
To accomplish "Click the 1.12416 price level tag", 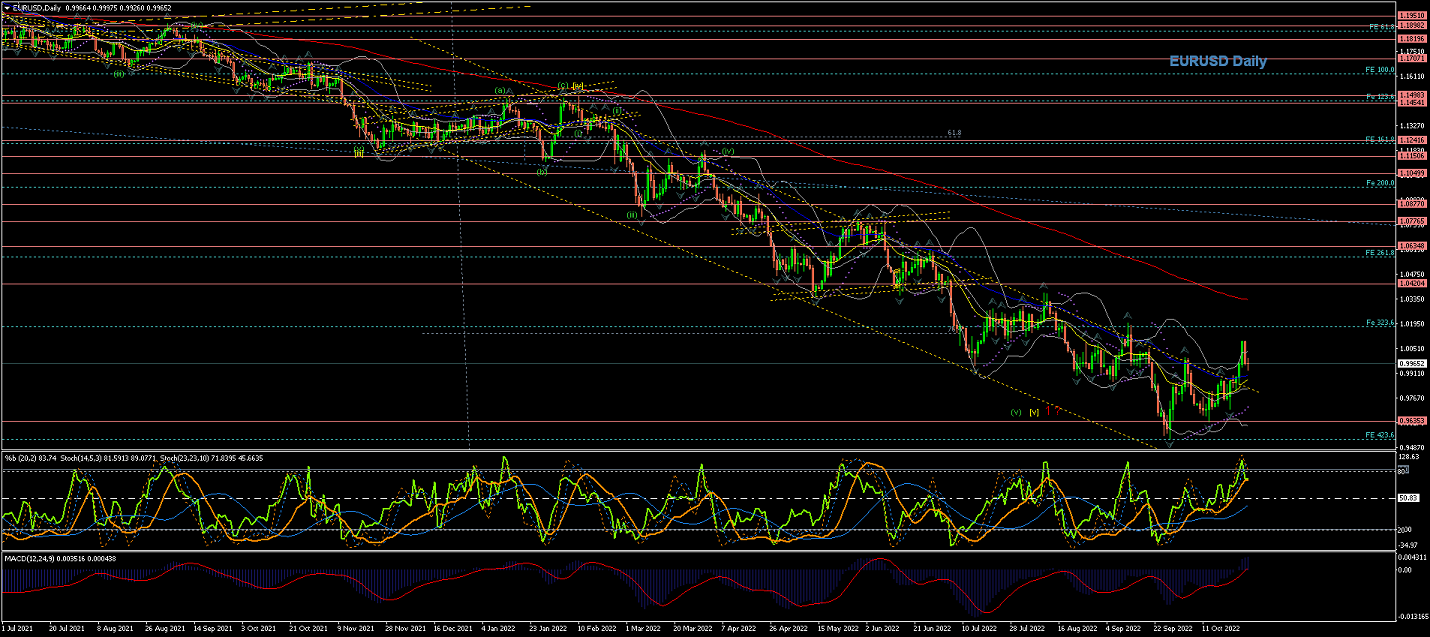I will [x=1412, y=140].
